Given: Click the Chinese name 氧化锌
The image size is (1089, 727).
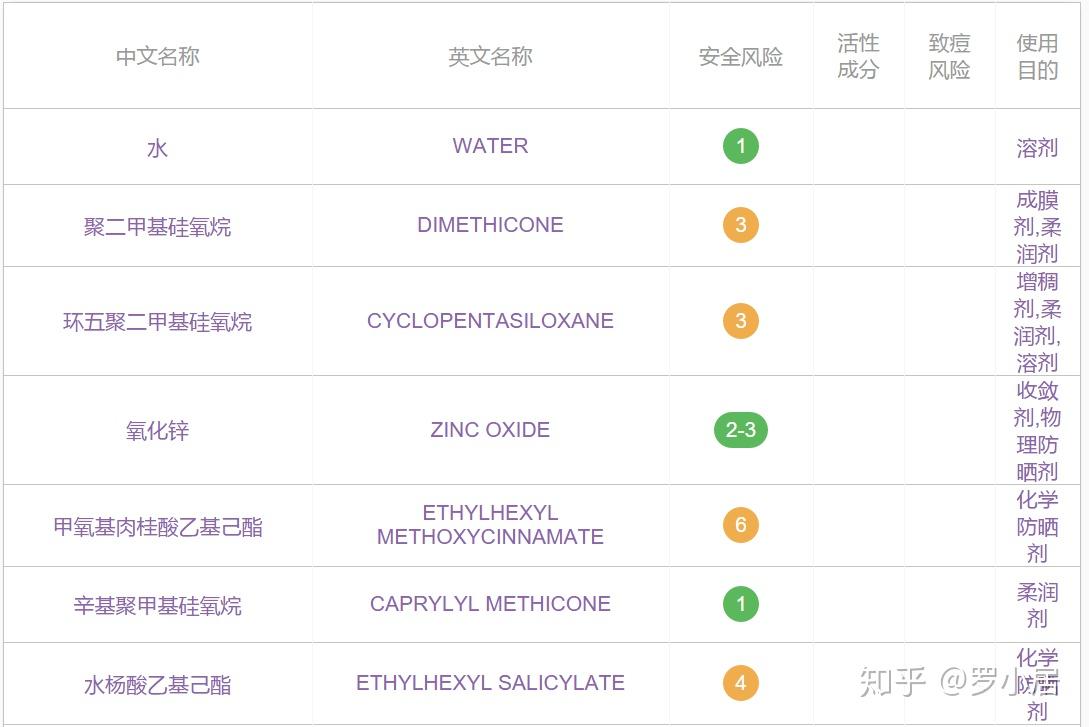Looking at the screenshot, I should (158, 431).
